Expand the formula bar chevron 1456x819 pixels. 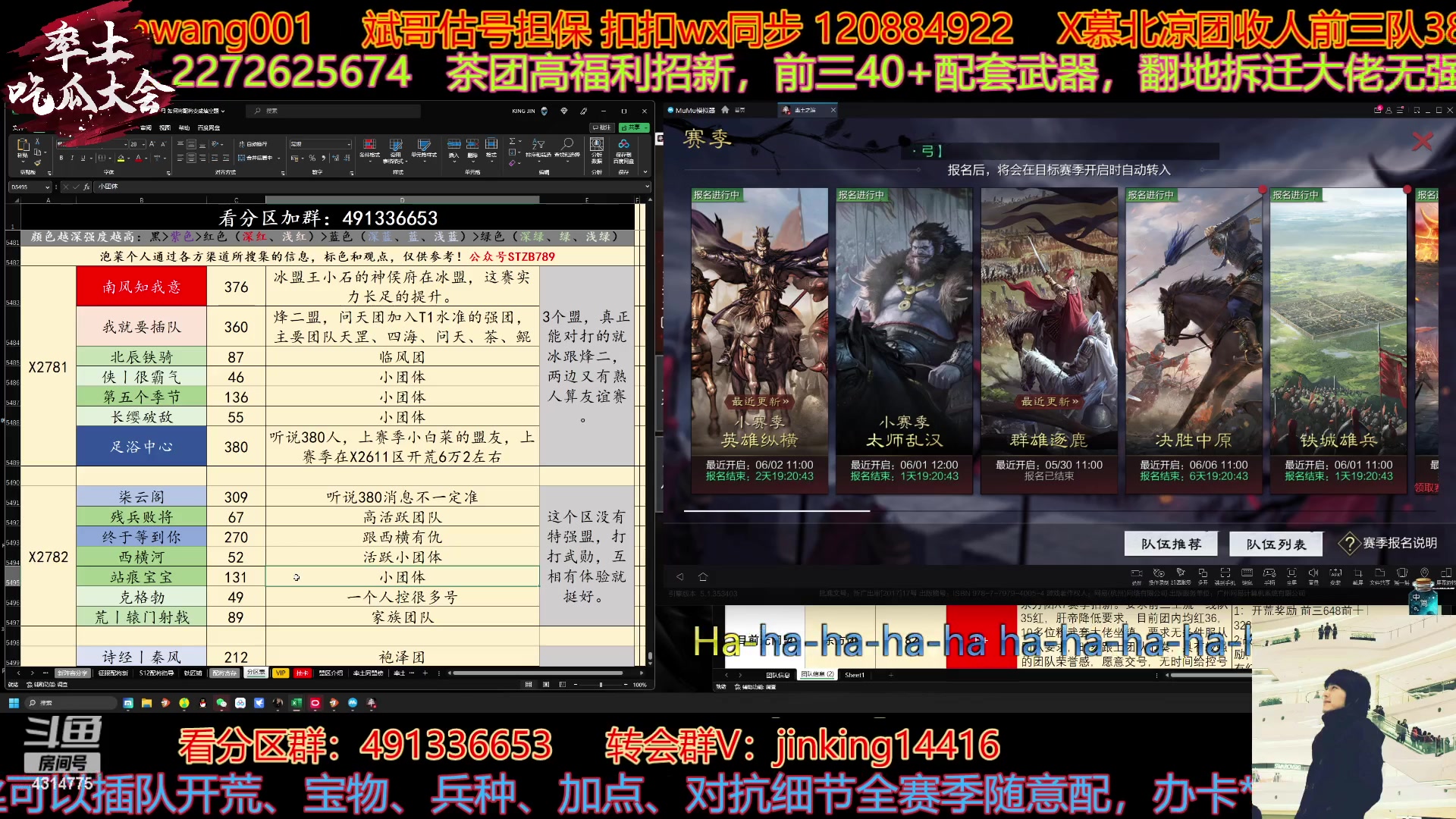(647, 187)
